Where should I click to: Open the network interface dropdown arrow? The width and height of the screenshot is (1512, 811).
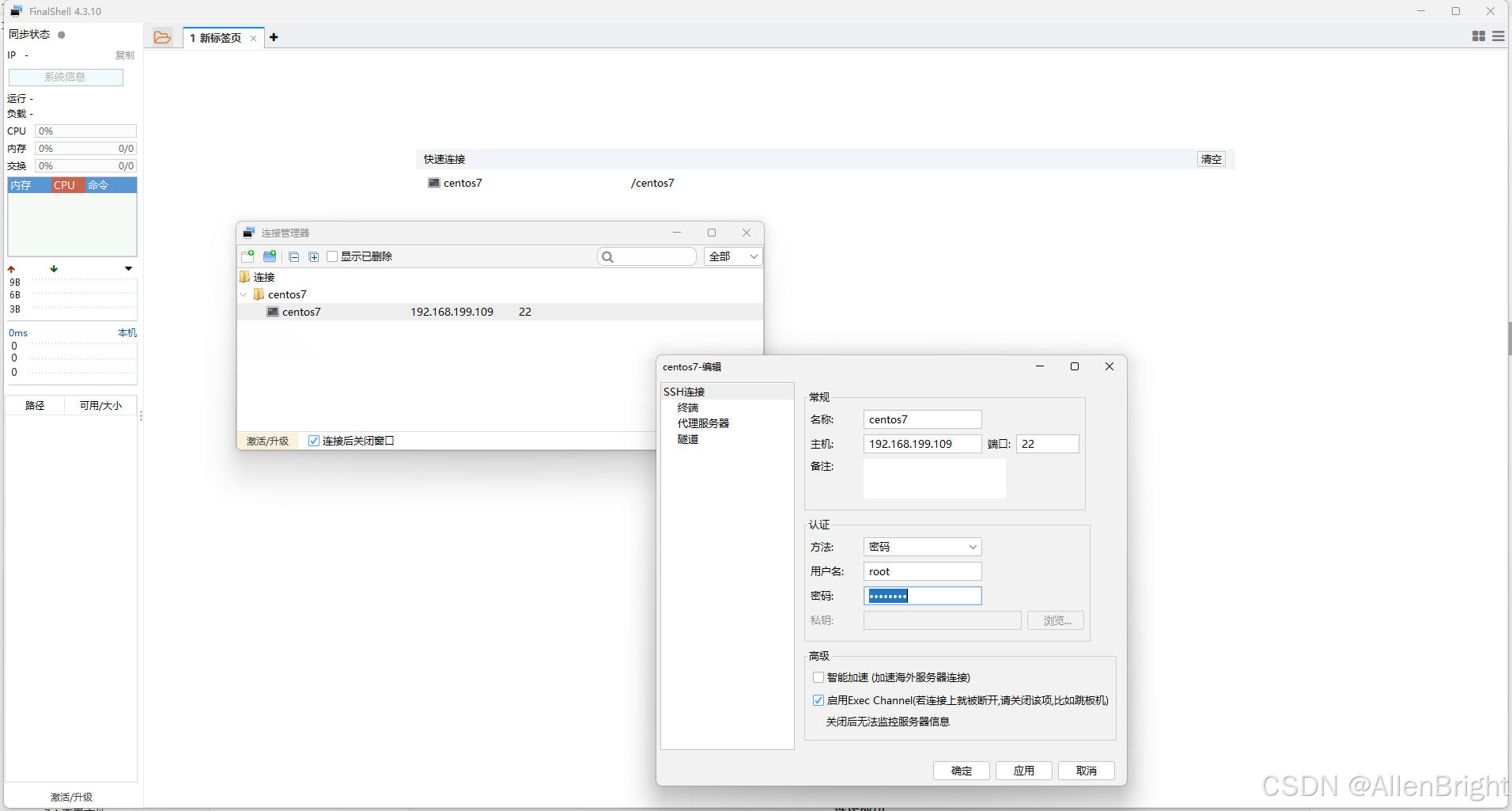tap(128, 269)
